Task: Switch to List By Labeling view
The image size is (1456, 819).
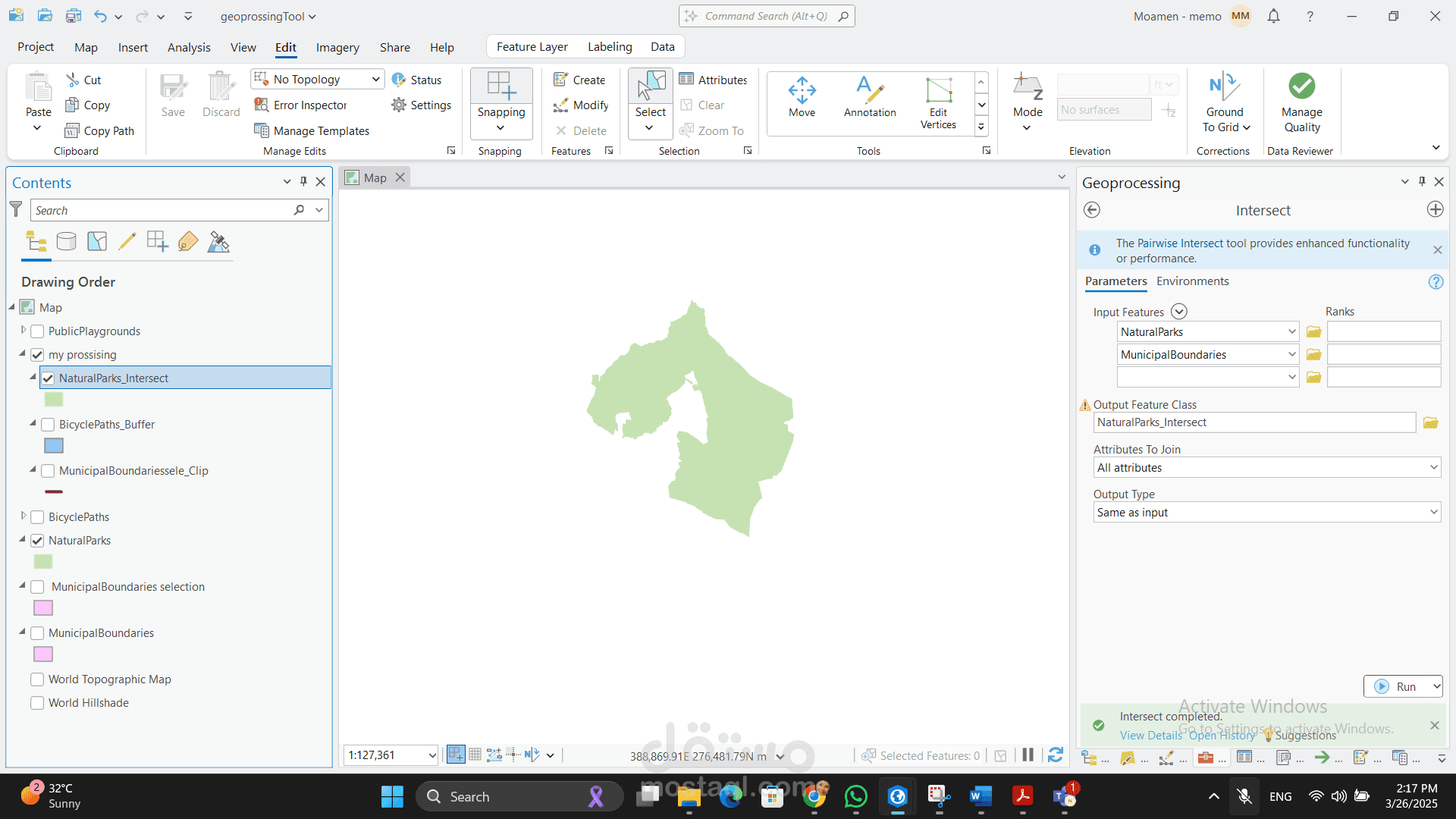Action: 188,242
